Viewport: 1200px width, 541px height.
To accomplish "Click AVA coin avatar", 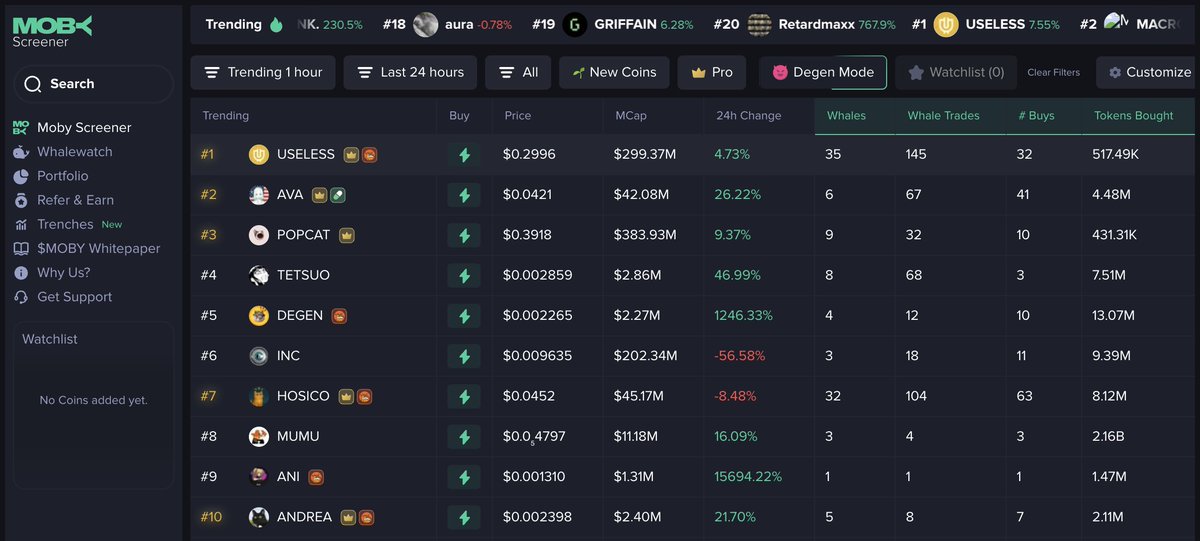I will tap(259, 195).
